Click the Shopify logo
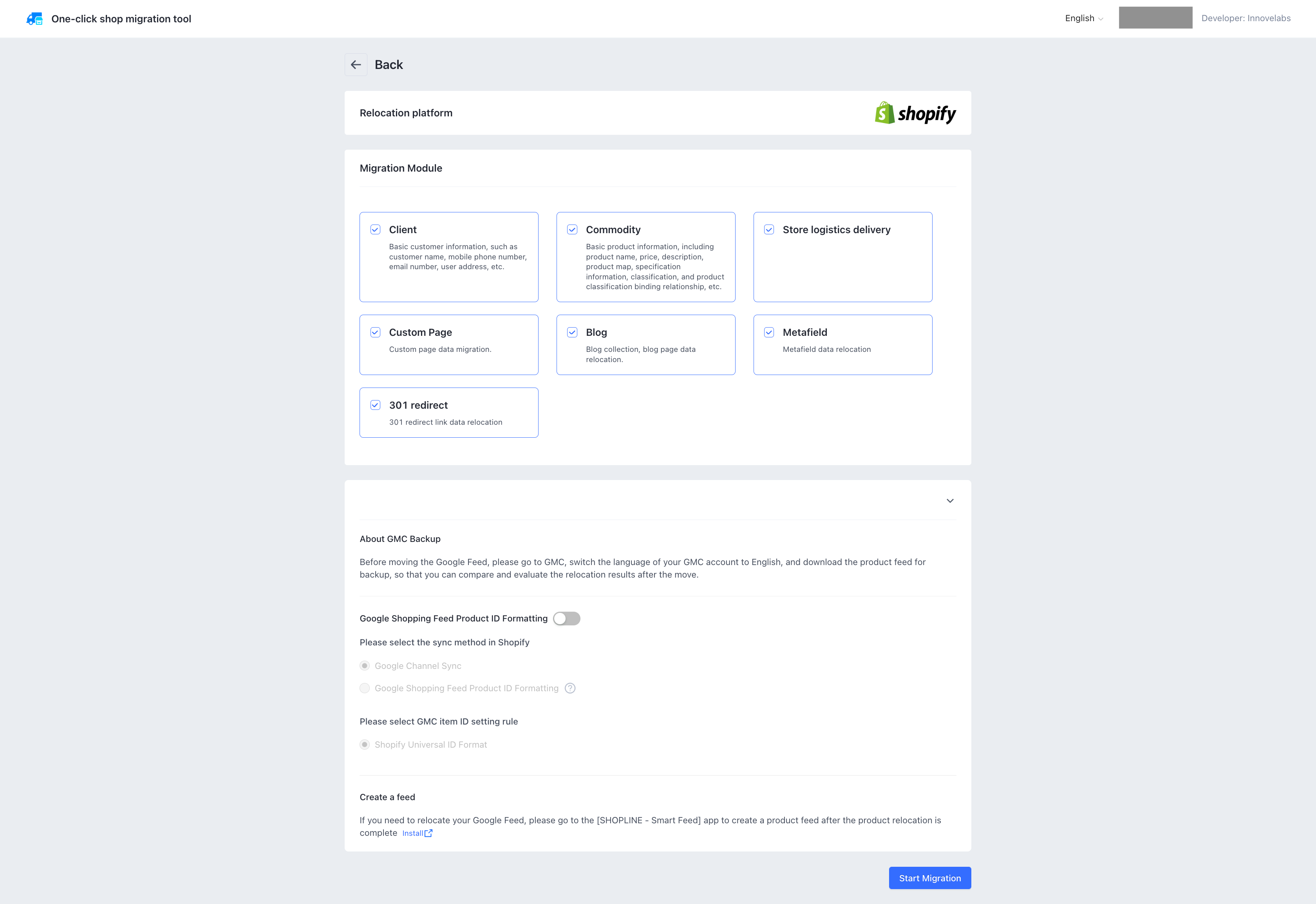 pyautogui.click(x=915, y=113)
